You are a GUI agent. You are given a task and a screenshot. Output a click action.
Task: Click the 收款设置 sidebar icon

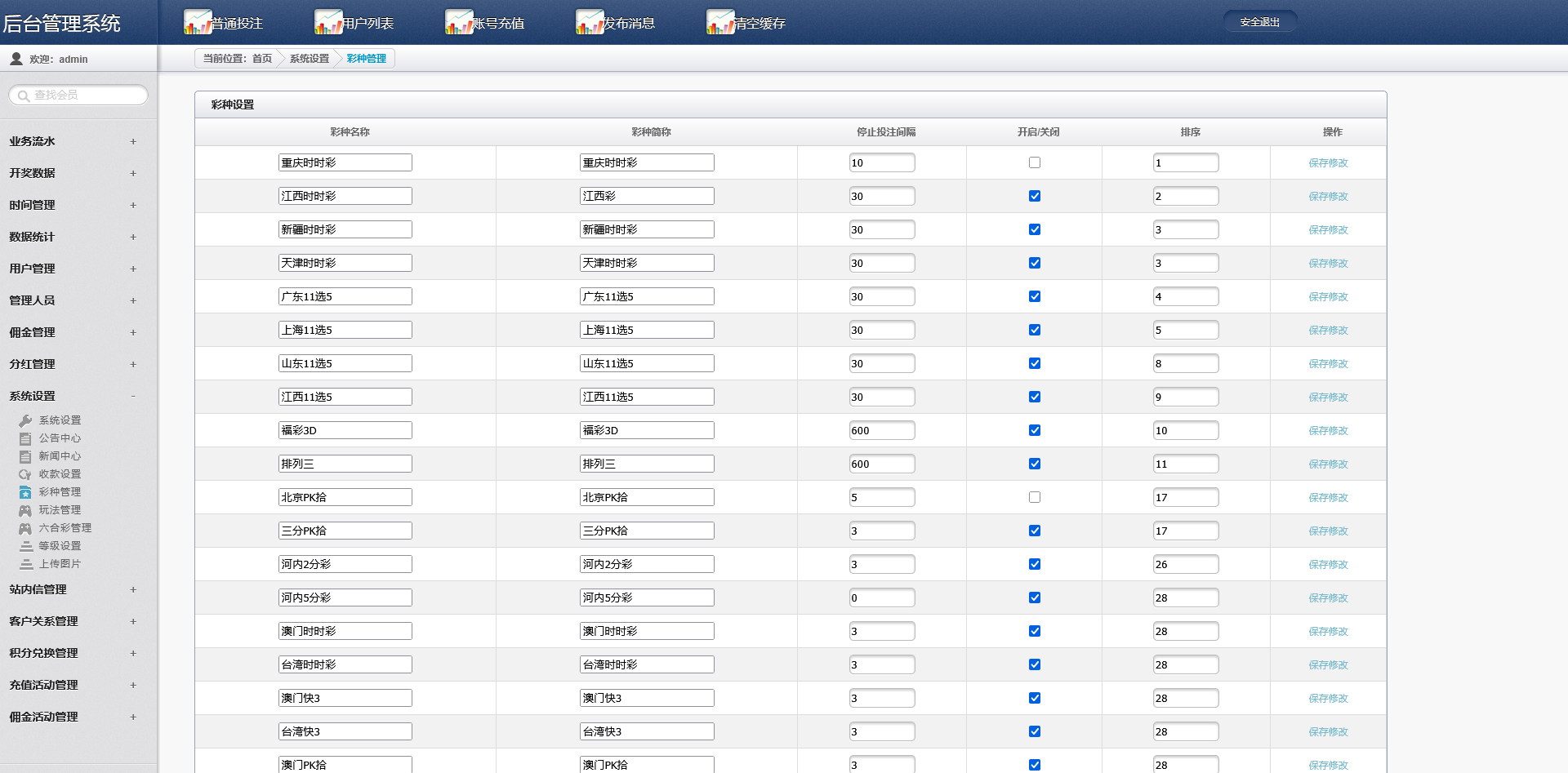tap(25, 474)
